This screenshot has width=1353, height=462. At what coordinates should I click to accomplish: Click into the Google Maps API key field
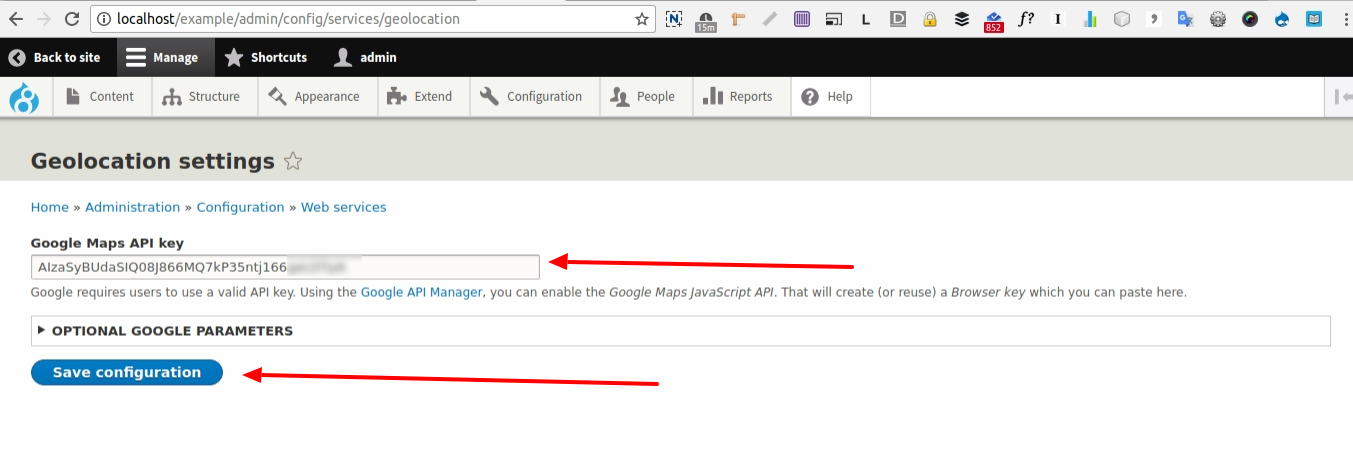(x=285, y=267)
